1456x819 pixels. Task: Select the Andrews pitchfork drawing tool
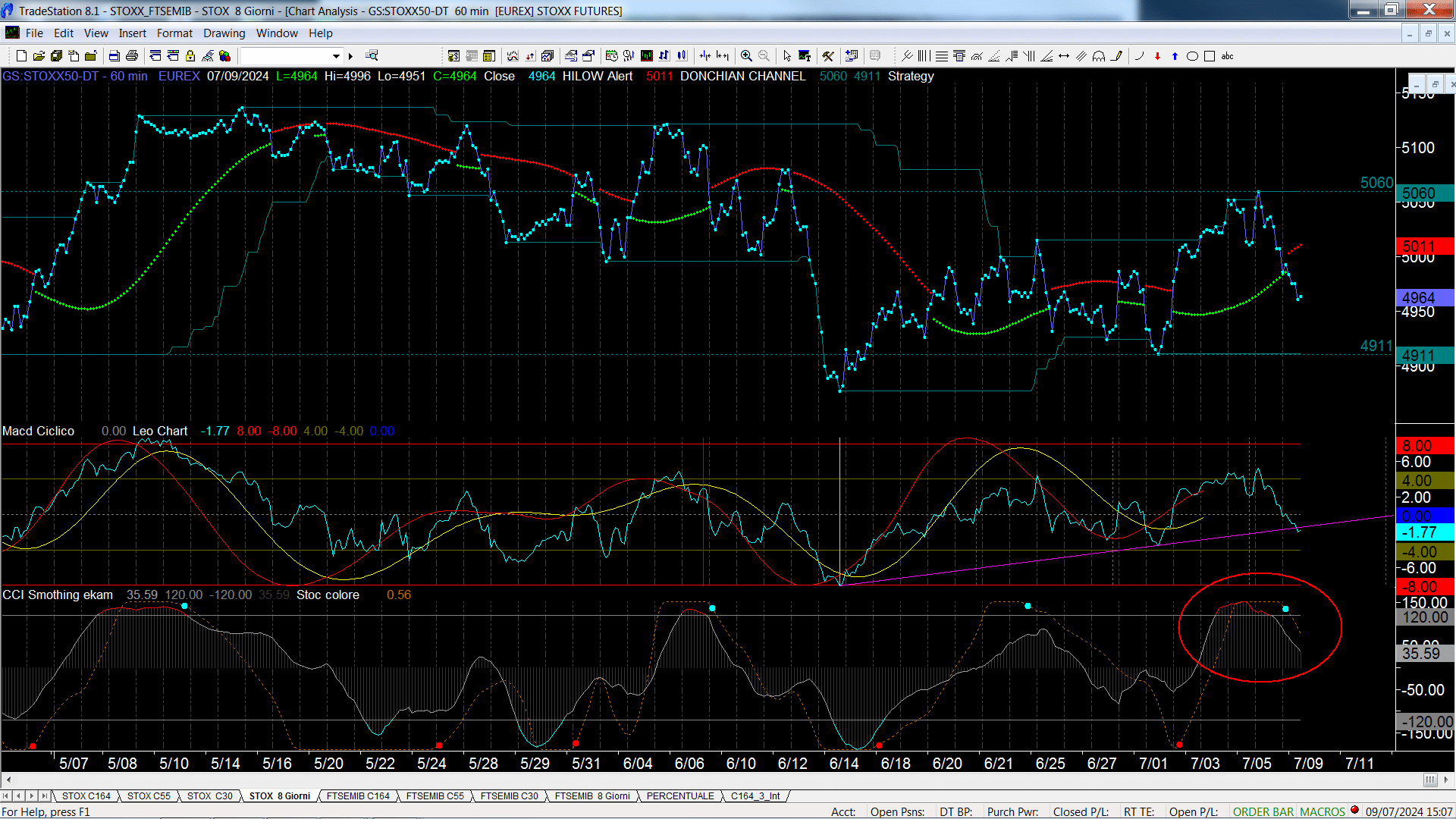tap(907, 56)
